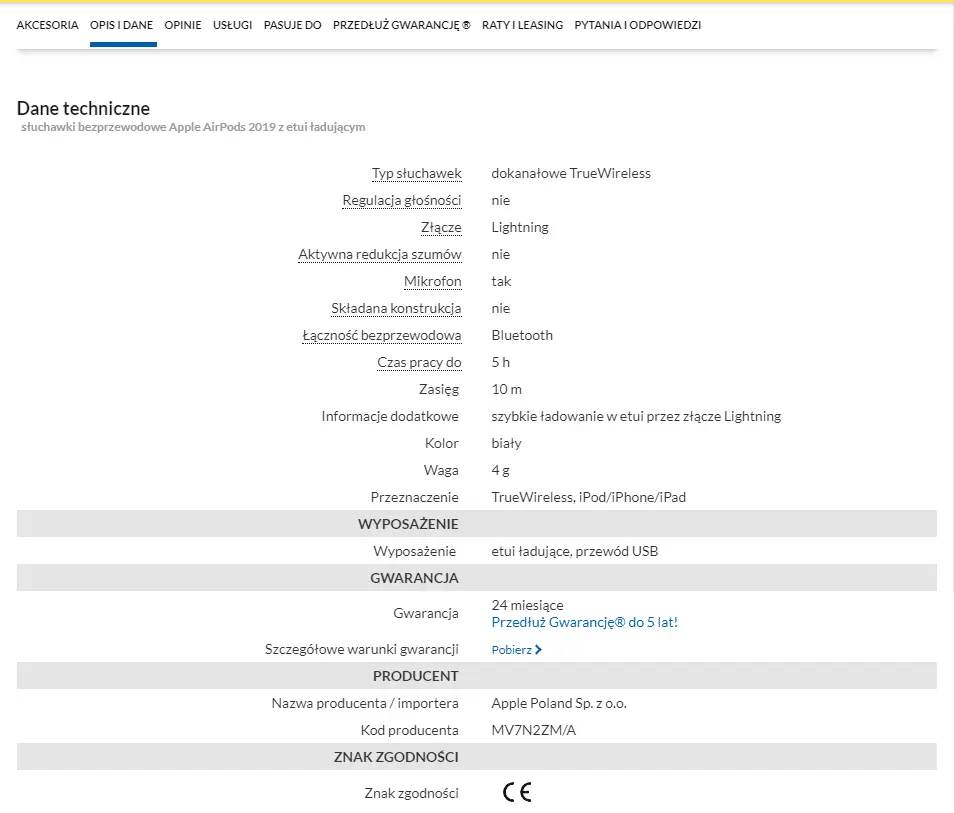The width and height of the screenshot is (954, 813).
Task: Click the 'Kod producenta' row label
Action: coord(409,730)
